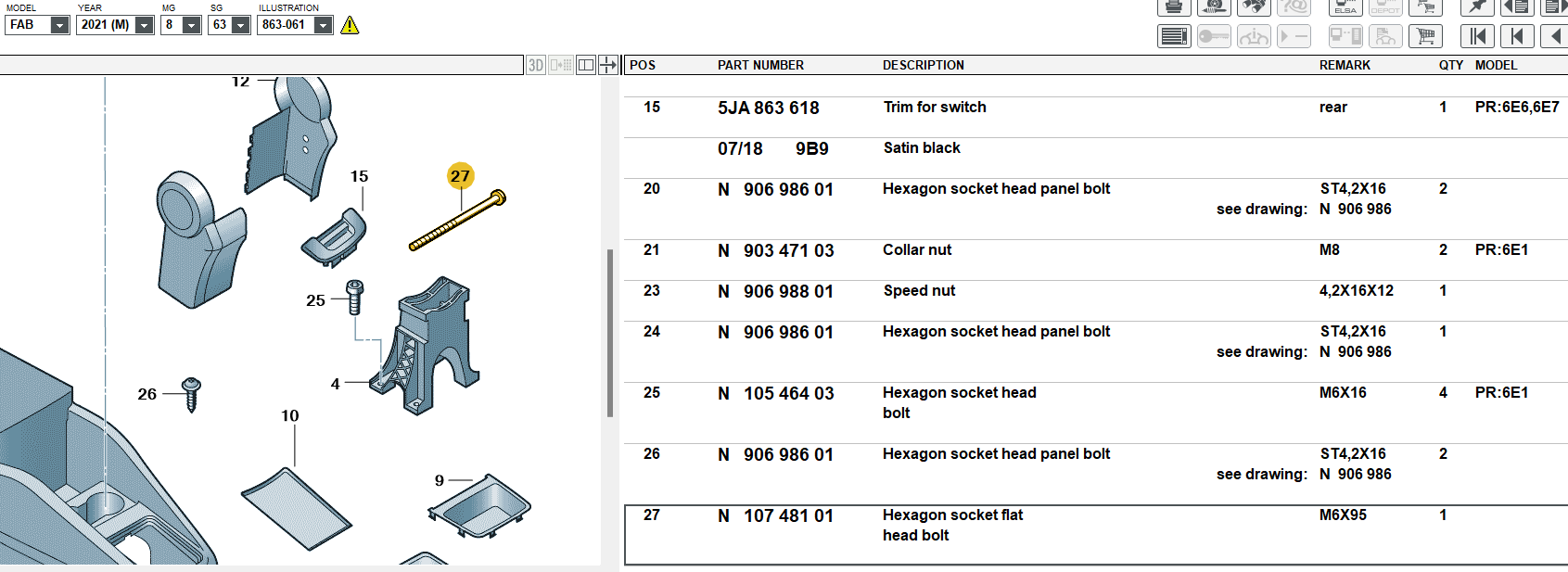The width and height of the screenshot is (1568, 572).
Task: Click the REMARK column header
Action: [1345, 65]
